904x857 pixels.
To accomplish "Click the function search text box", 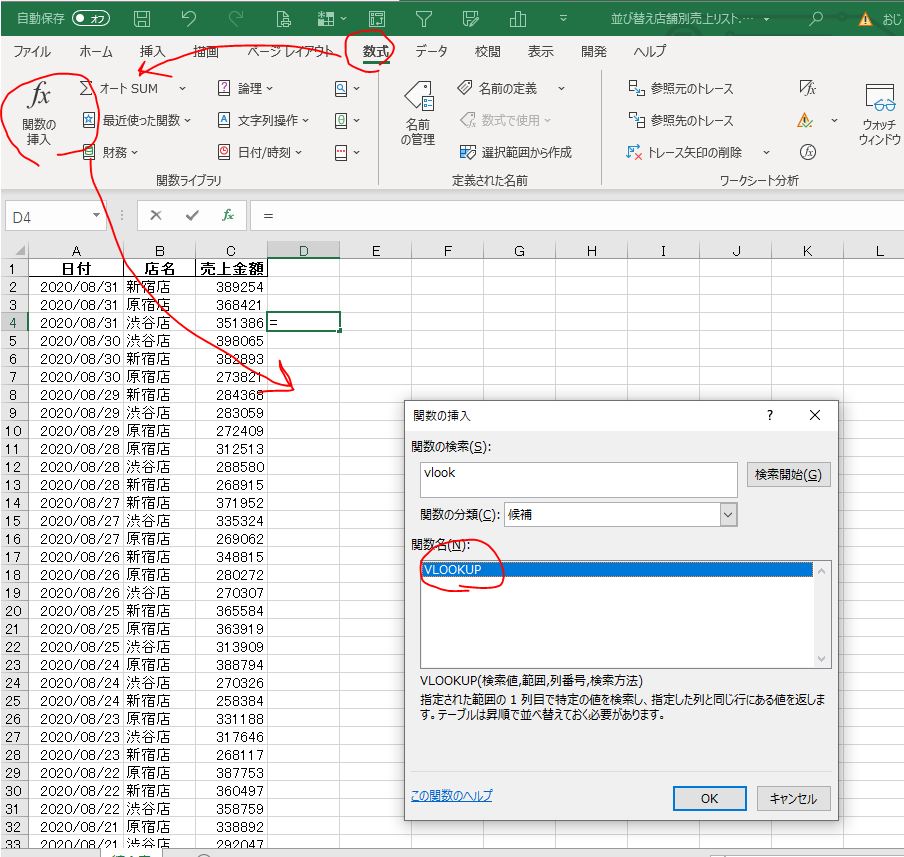I will pos(579,479).
